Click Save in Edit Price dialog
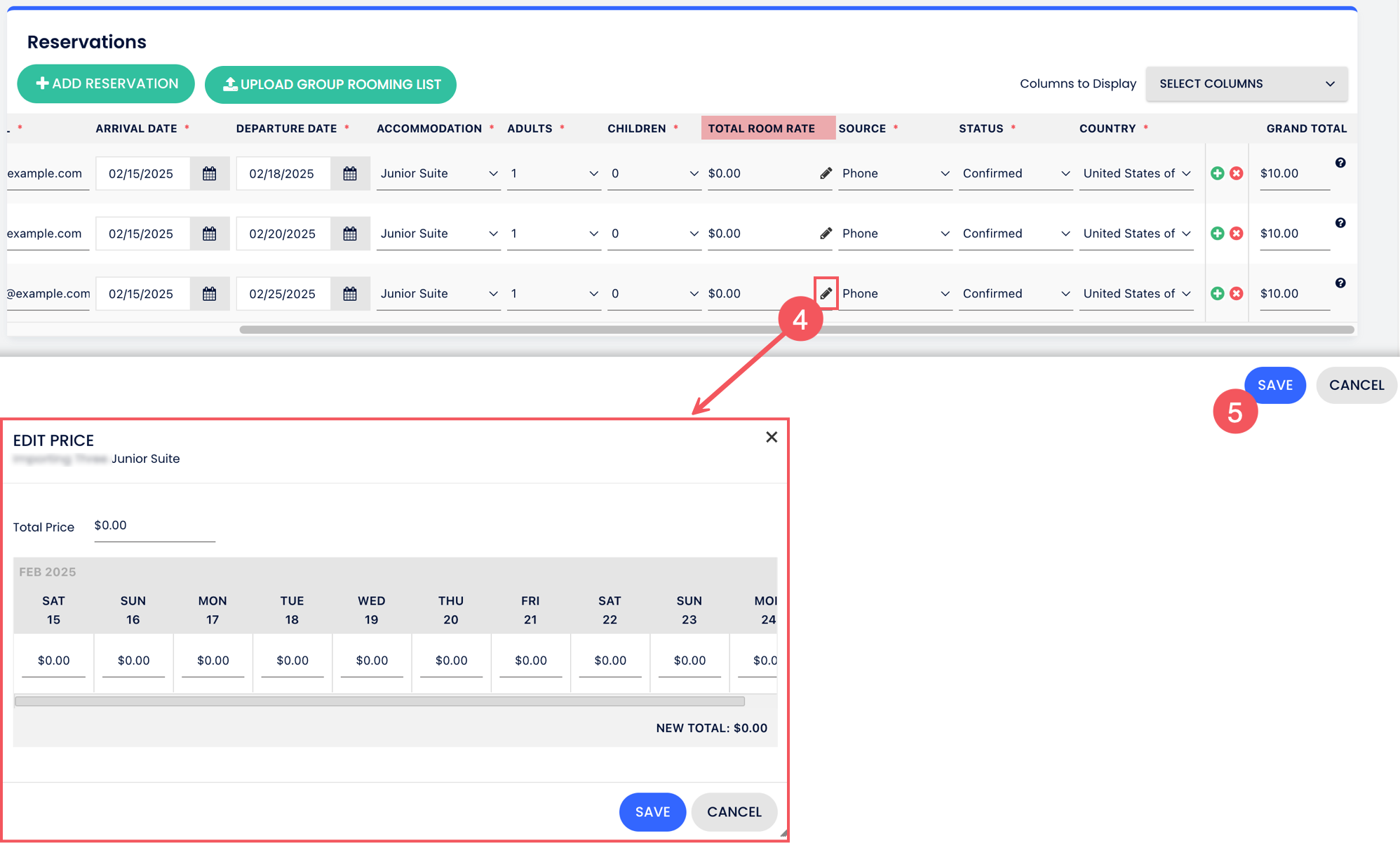Image resolution: width=1400 pixels, height=843 pixels. click(x=652, y=811)
